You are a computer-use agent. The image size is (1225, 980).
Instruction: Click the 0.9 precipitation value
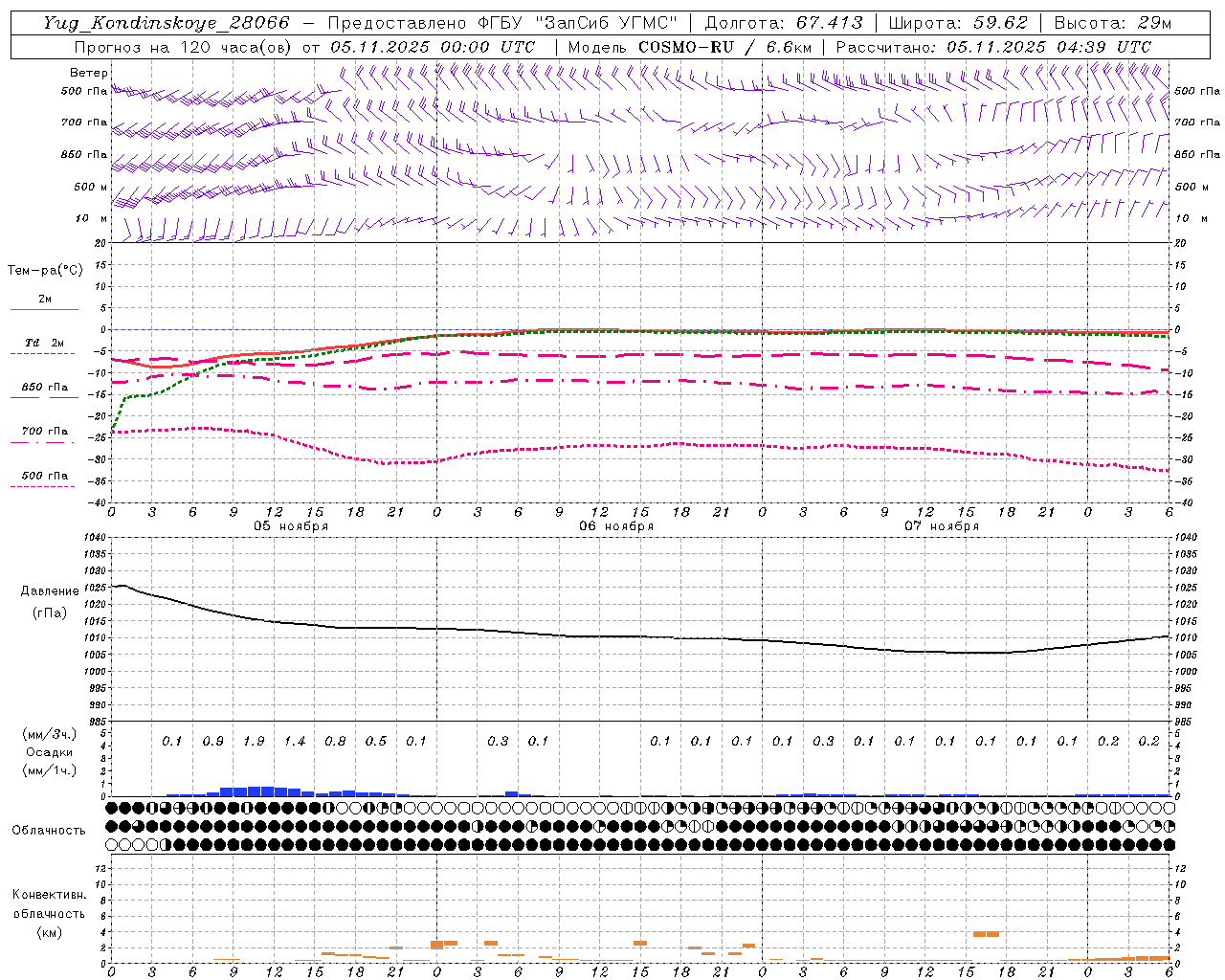click(212, 742)
